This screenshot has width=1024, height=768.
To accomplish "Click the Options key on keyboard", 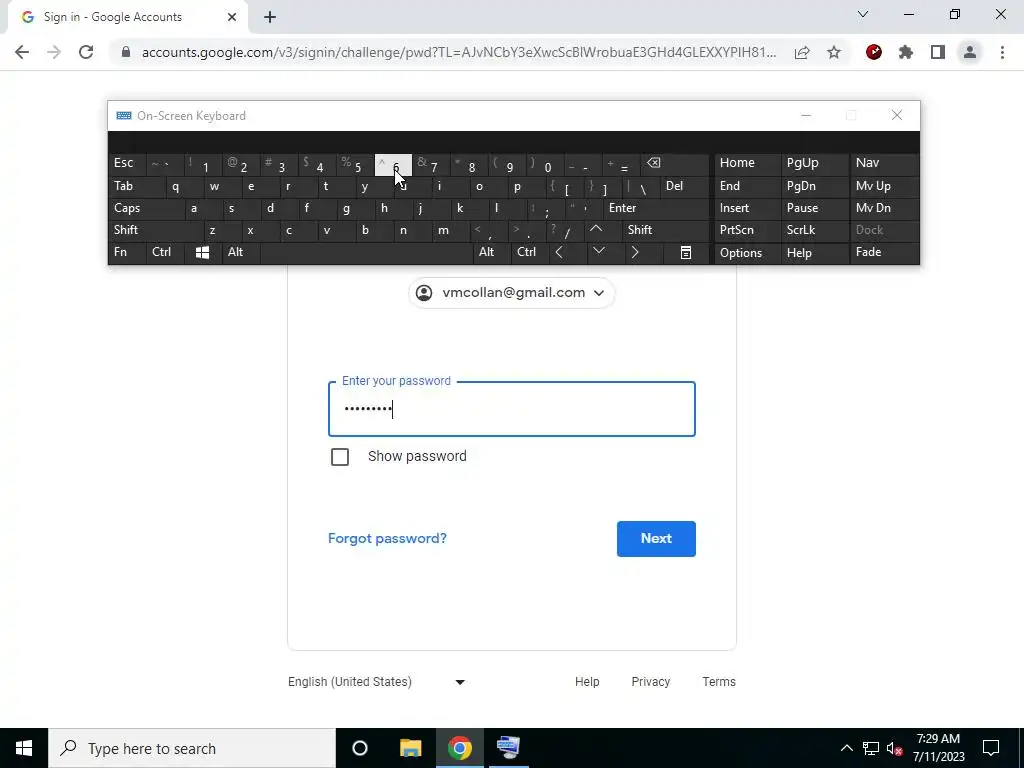I will pyautogui.click(x=747, y=253).
